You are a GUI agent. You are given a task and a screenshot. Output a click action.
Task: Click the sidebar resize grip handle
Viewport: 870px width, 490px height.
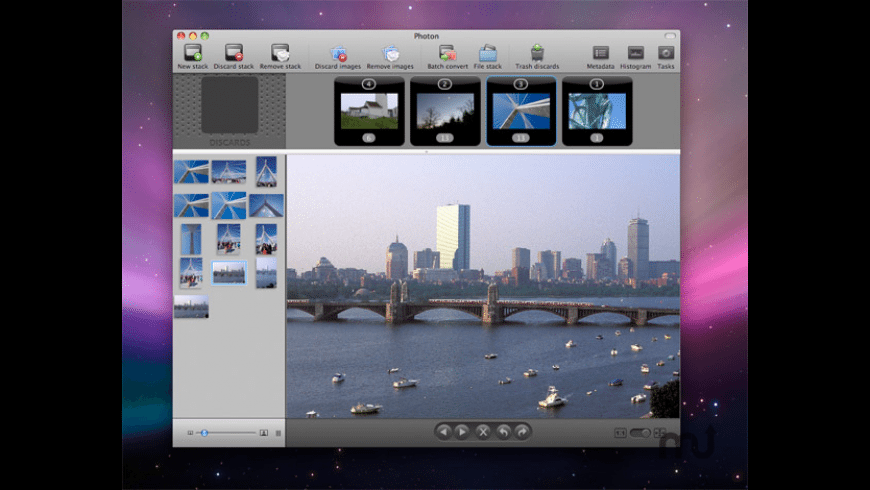click(x=279, y=433)
